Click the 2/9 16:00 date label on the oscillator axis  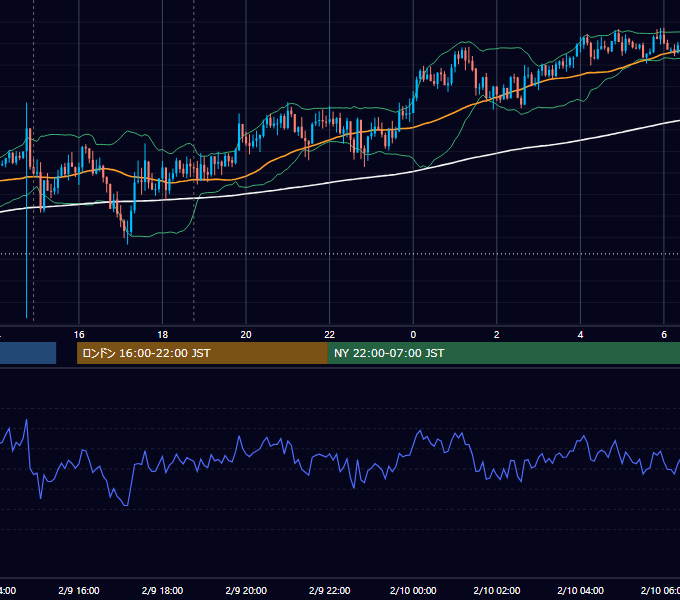(79, 590)
